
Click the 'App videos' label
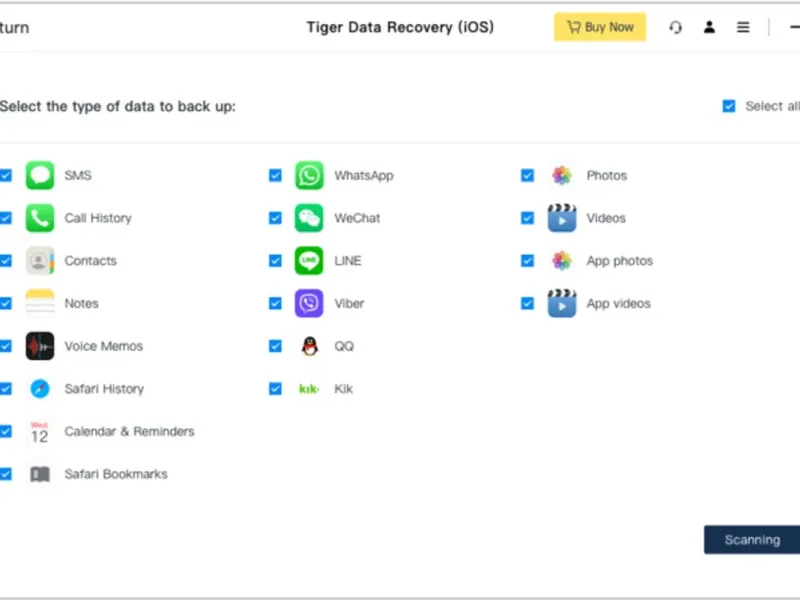(x=618, y=304)
